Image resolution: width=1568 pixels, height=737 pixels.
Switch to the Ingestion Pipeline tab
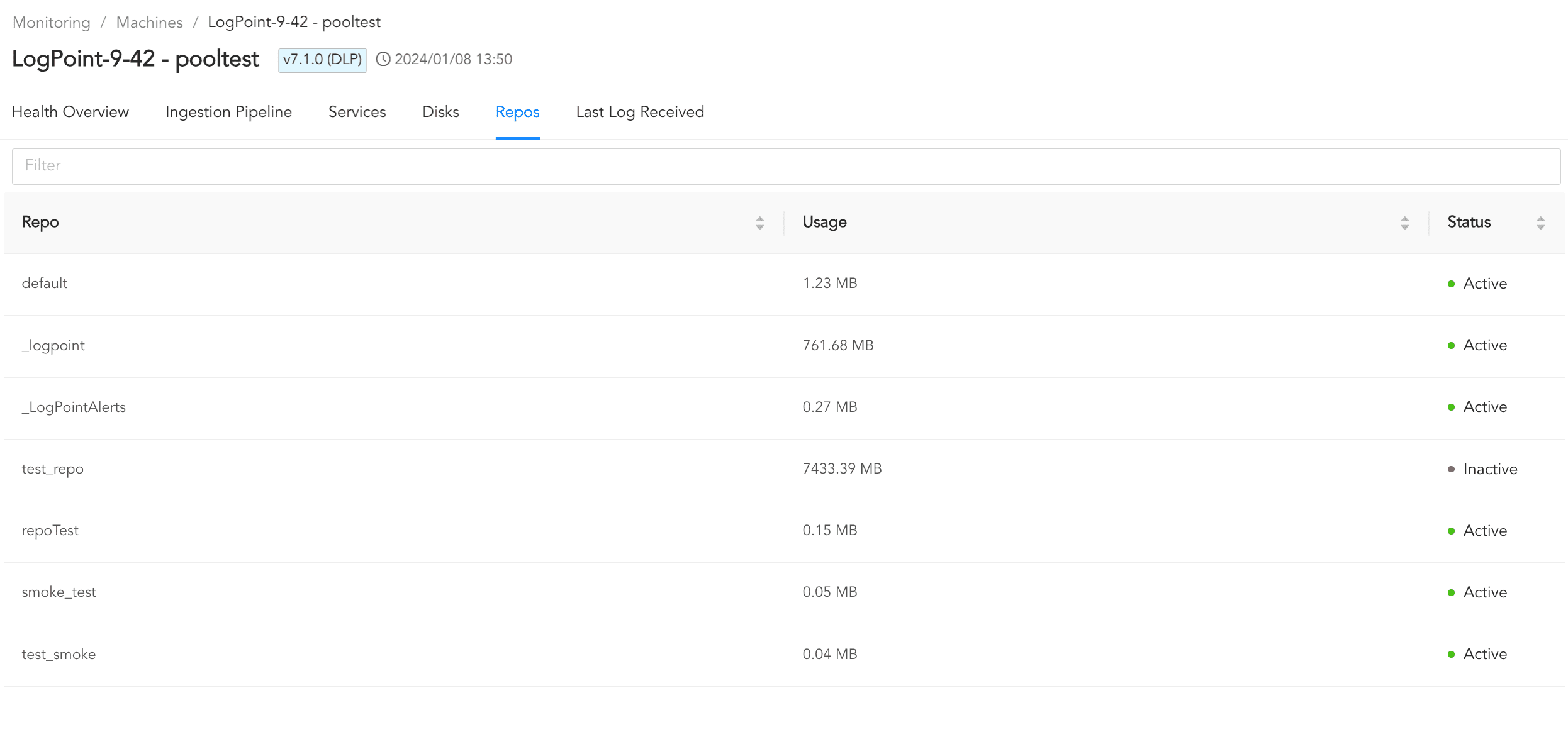pyautogui.click(x=228, y=112)
